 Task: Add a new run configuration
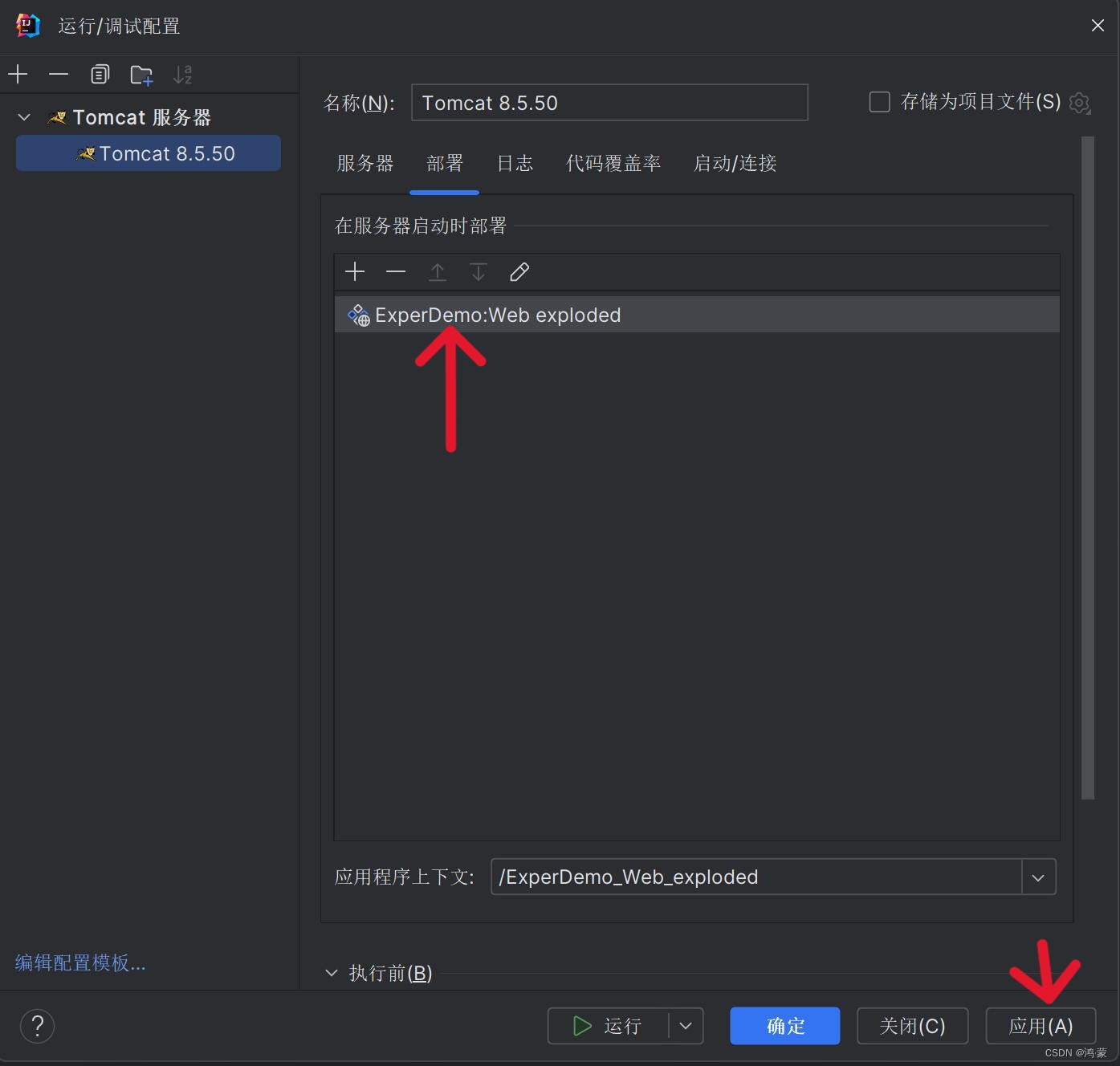[18, 75]
